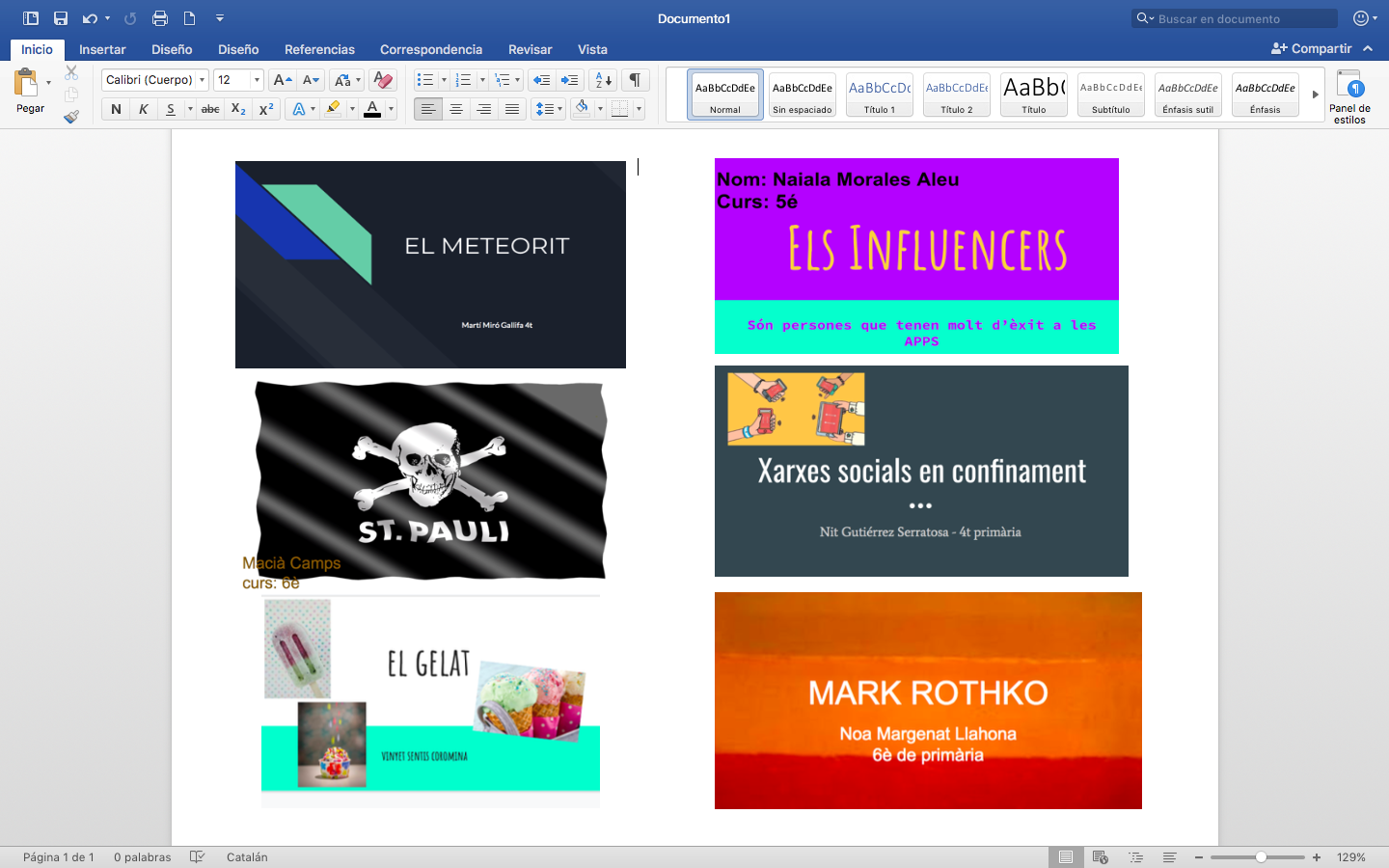This screenshot has width=1389, height=868.
Task: Click the Catalán language in status bar
Action: pos(247,856)
